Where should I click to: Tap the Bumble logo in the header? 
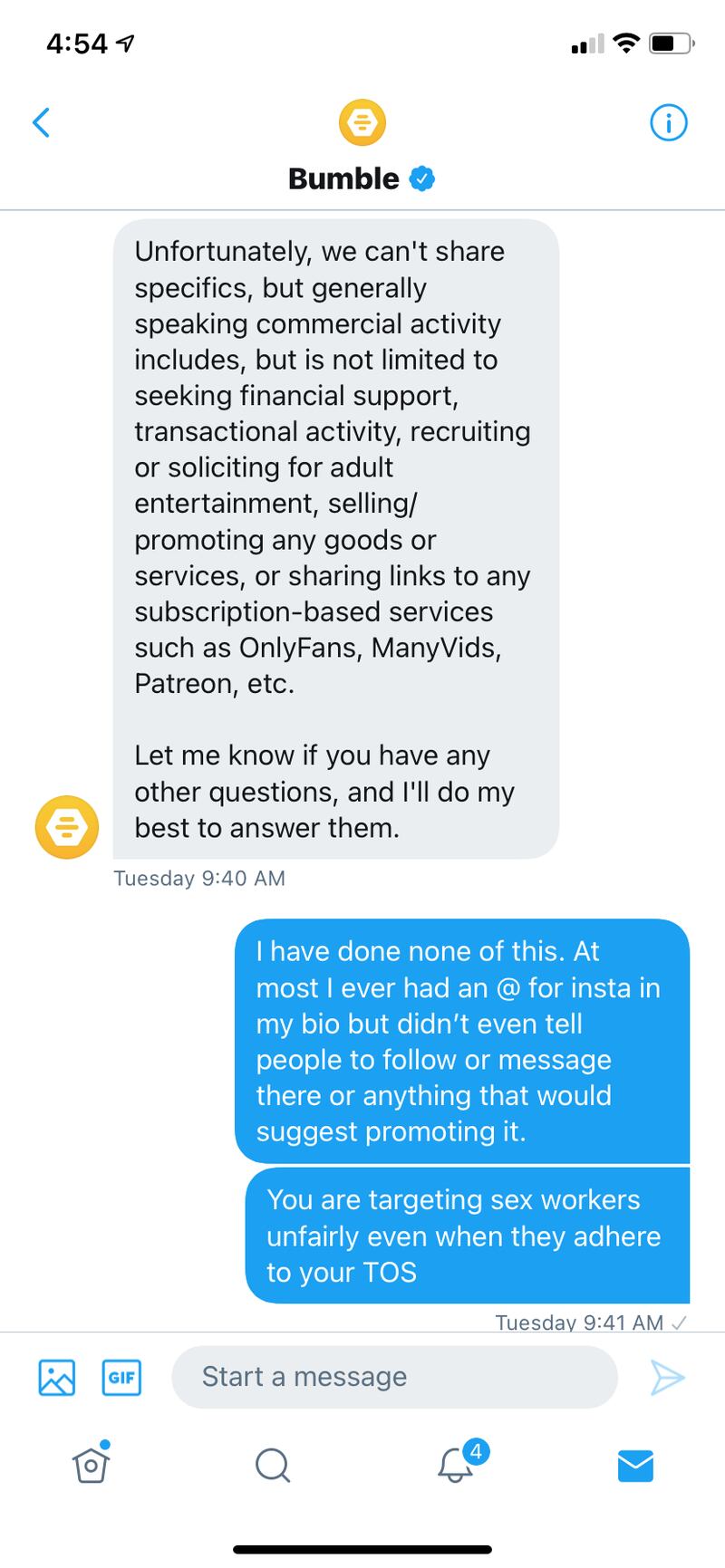pos(362,122)
